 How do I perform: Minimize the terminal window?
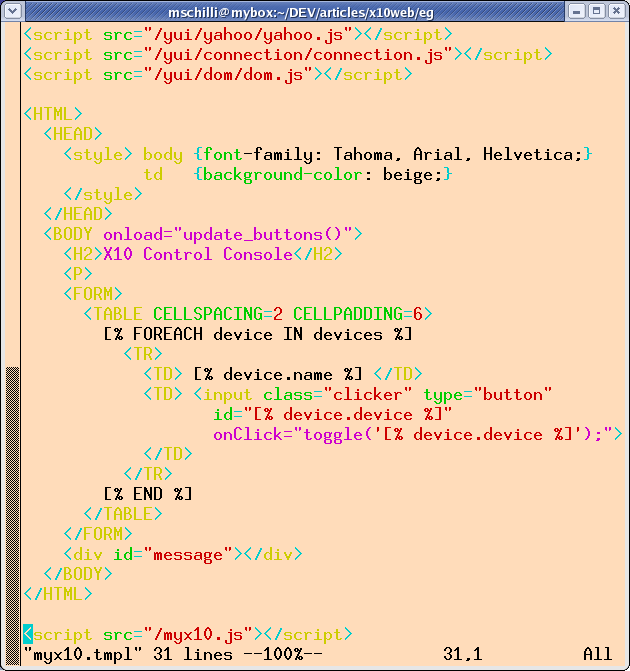(577, 11)
